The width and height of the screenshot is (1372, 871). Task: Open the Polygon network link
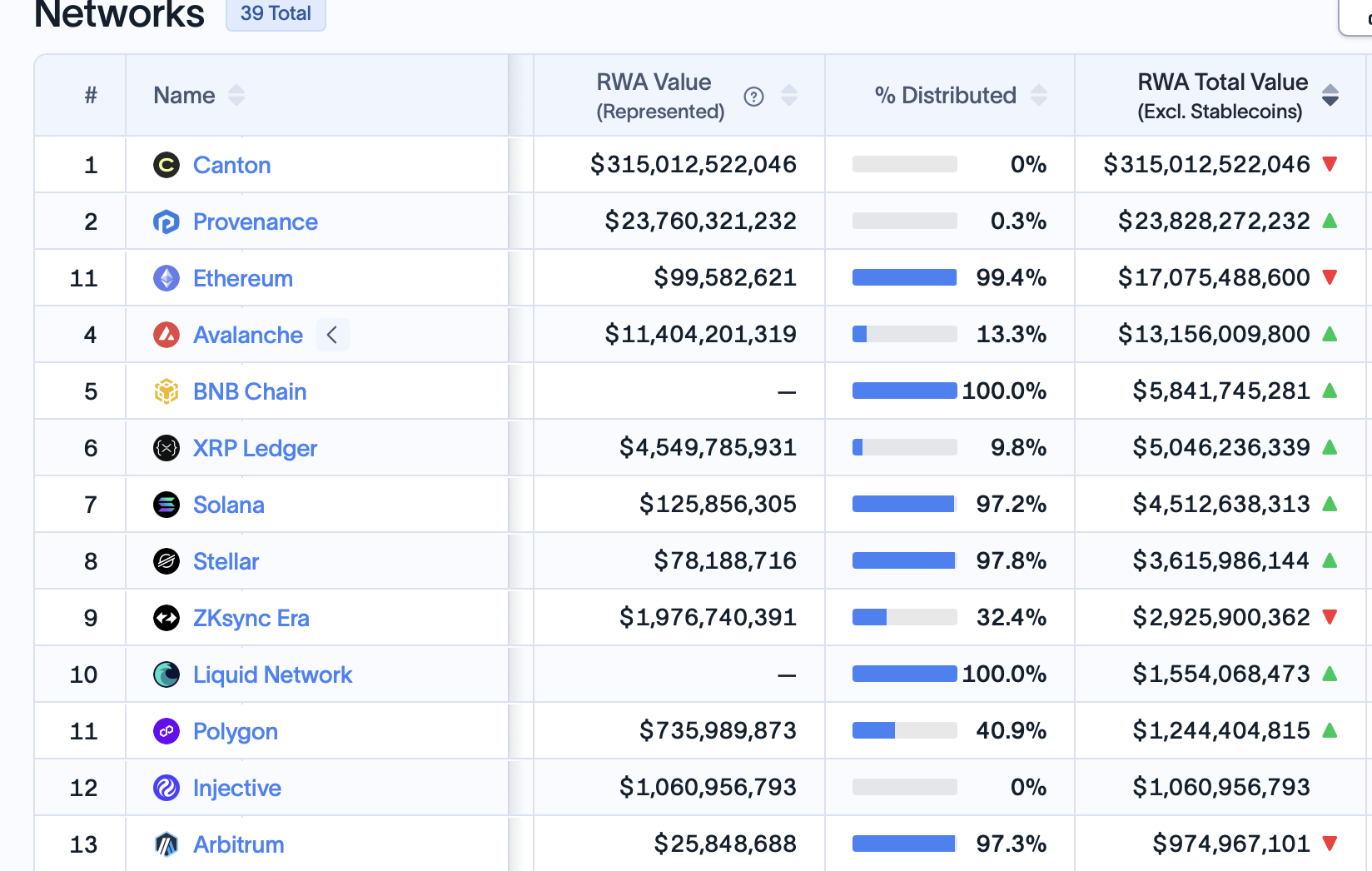[236, 731]
